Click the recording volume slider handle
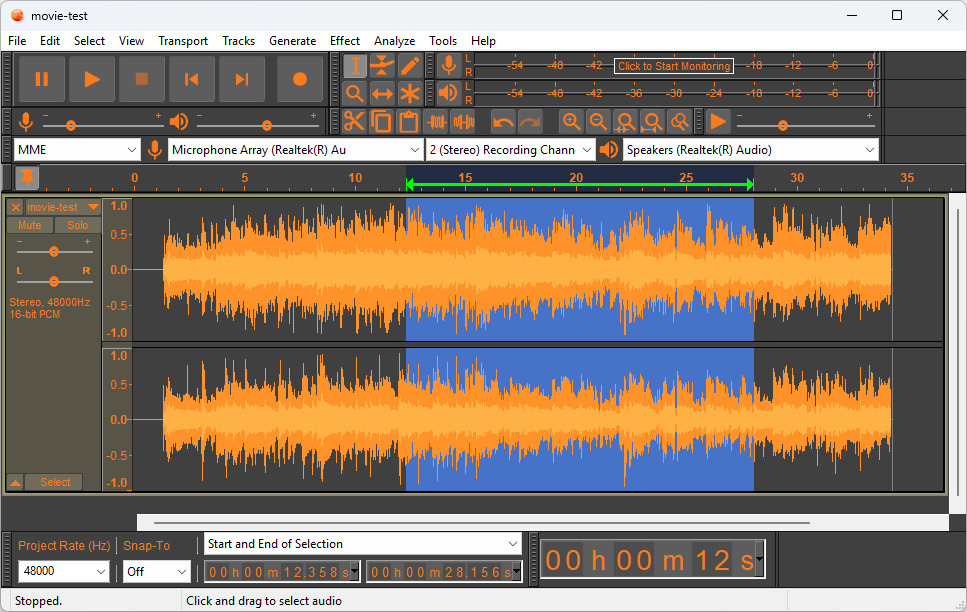Viewport: 967px width, 612px height. 71,125
